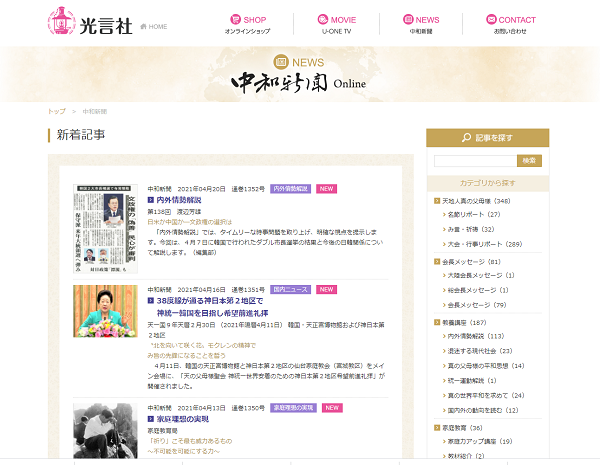Open the 会長メッセージ (81) category
This screenshot has width=600, height=465.
click(x=471, y=262)
